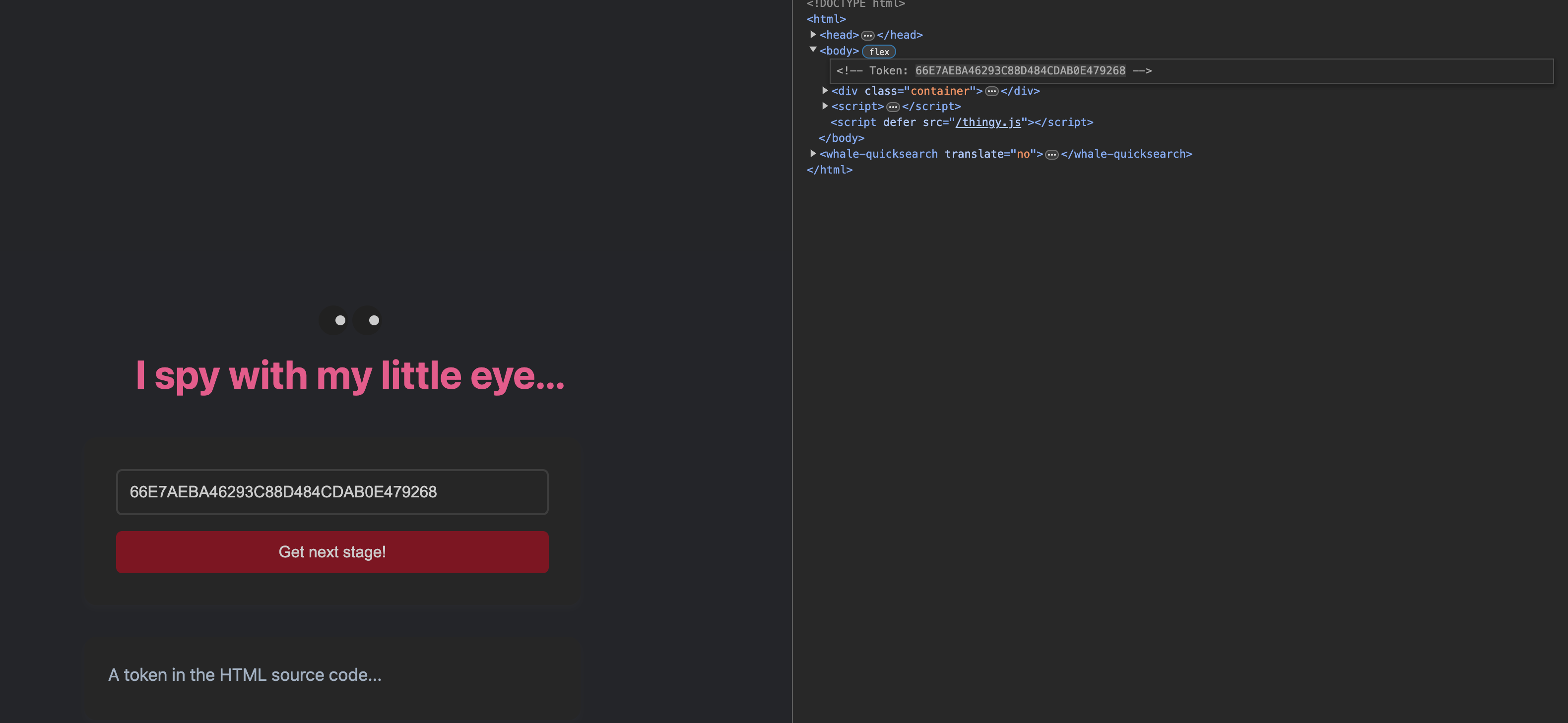Expand the whale-quicksearch element arrow
This screenshot has height=723, width=1568.
[813, 154]
